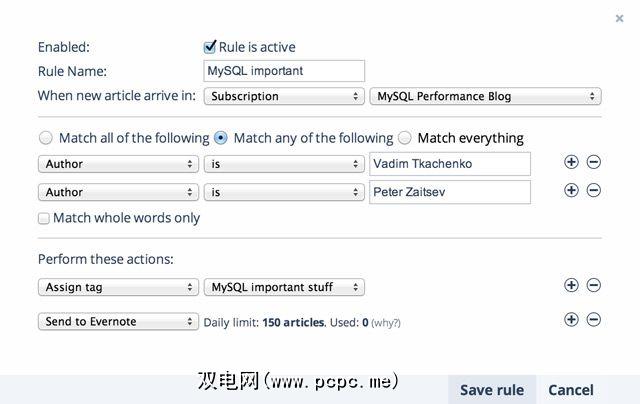Remove the Peter Zaitsev author condition
Viewport: 640px width, 404px height.
pyautogui.click(x=593, y=190)
